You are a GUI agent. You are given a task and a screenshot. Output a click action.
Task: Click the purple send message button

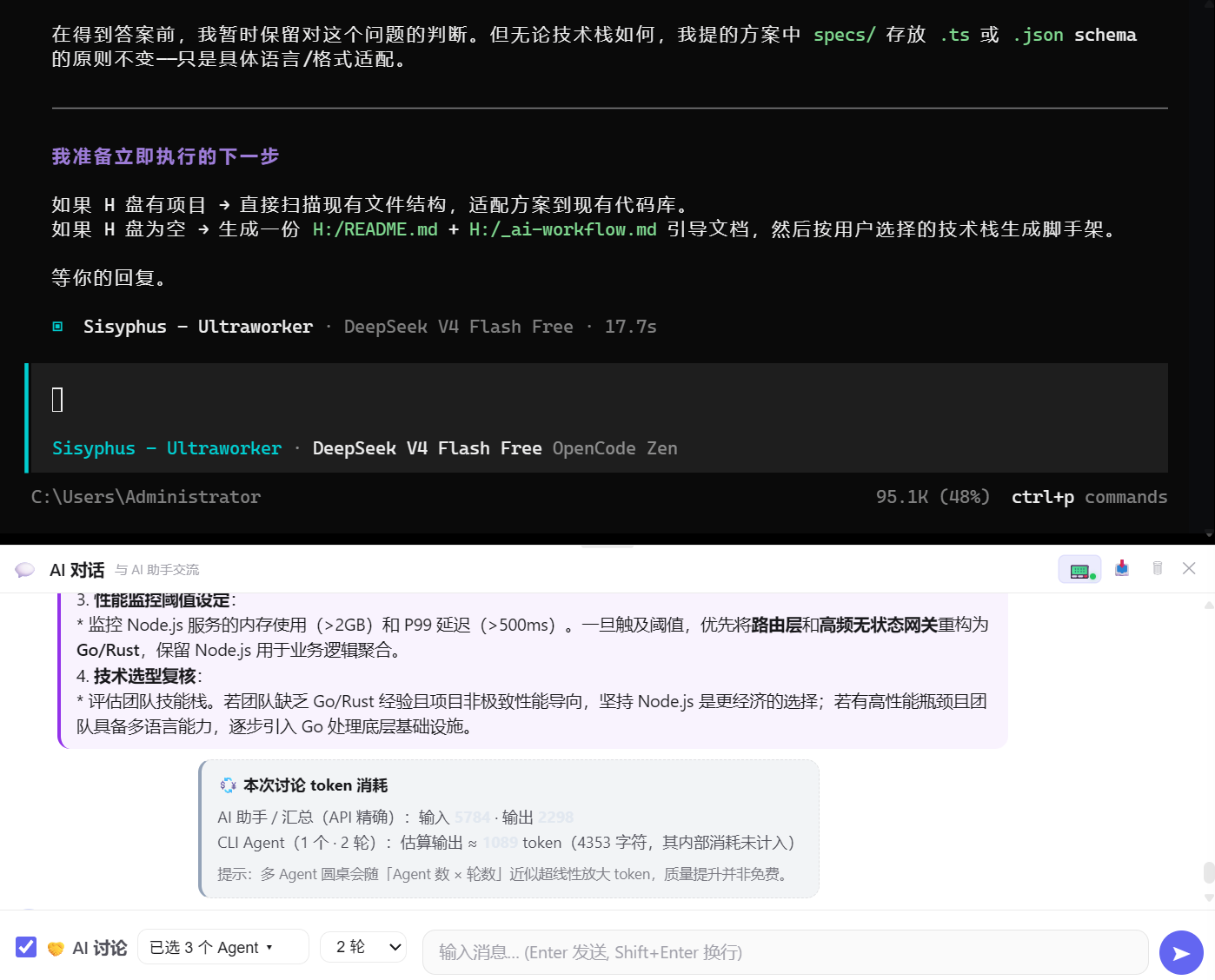pyautogui.click(x=1181, y=953)
